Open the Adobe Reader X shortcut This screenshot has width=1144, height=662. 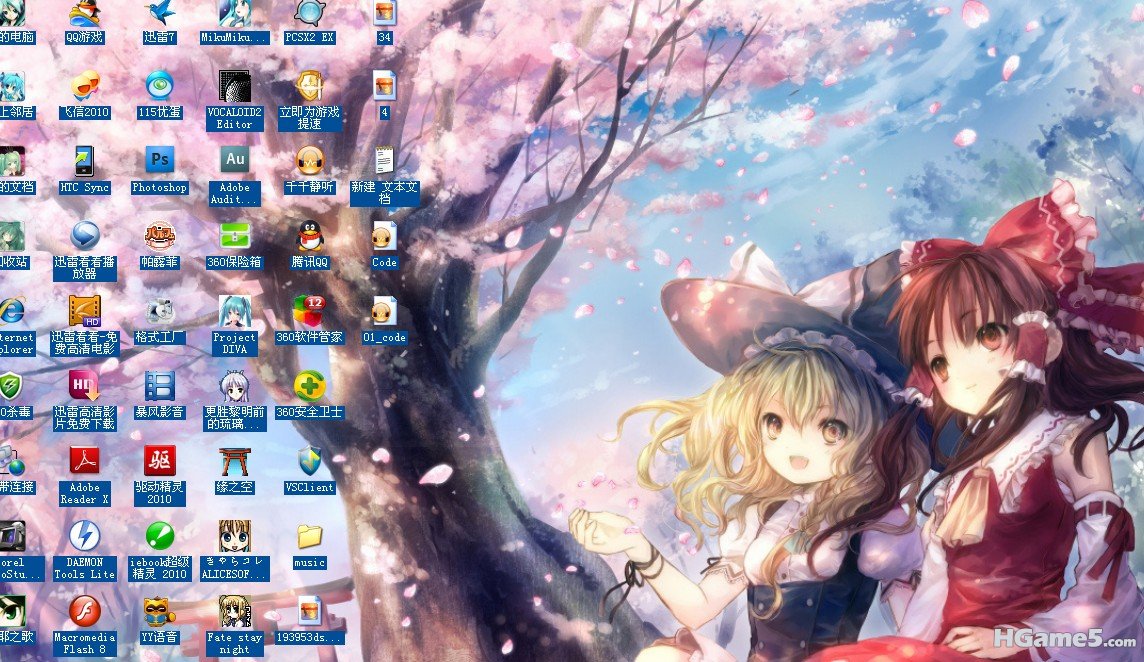pyautogui.click(x=85, y=461)
